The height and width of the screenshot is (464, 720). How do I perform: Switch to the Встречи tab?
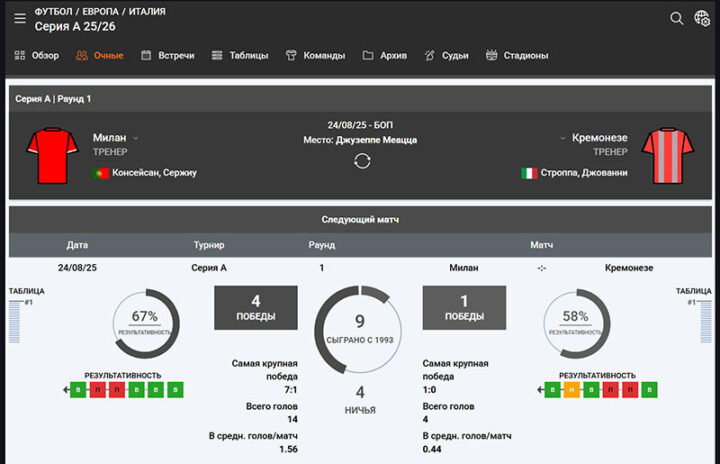[x=168, y=55]
